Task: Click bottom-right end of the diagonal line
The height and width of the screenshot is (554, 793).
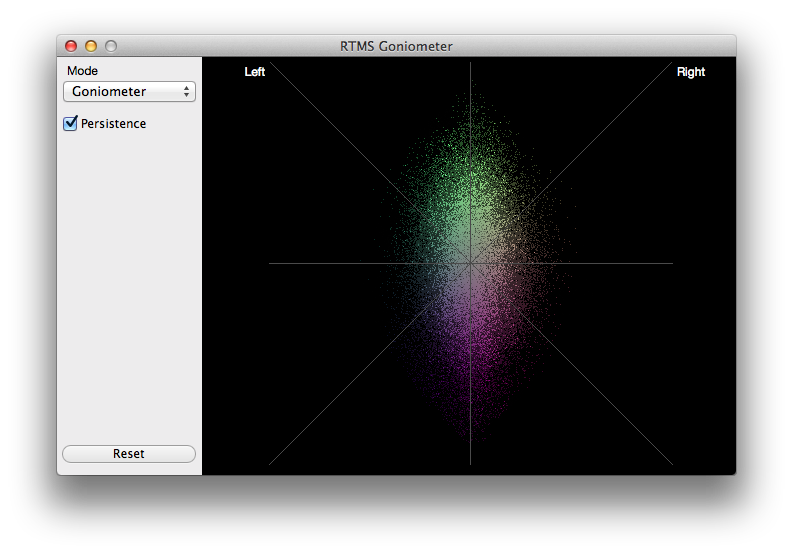Action: coord(670,462)
